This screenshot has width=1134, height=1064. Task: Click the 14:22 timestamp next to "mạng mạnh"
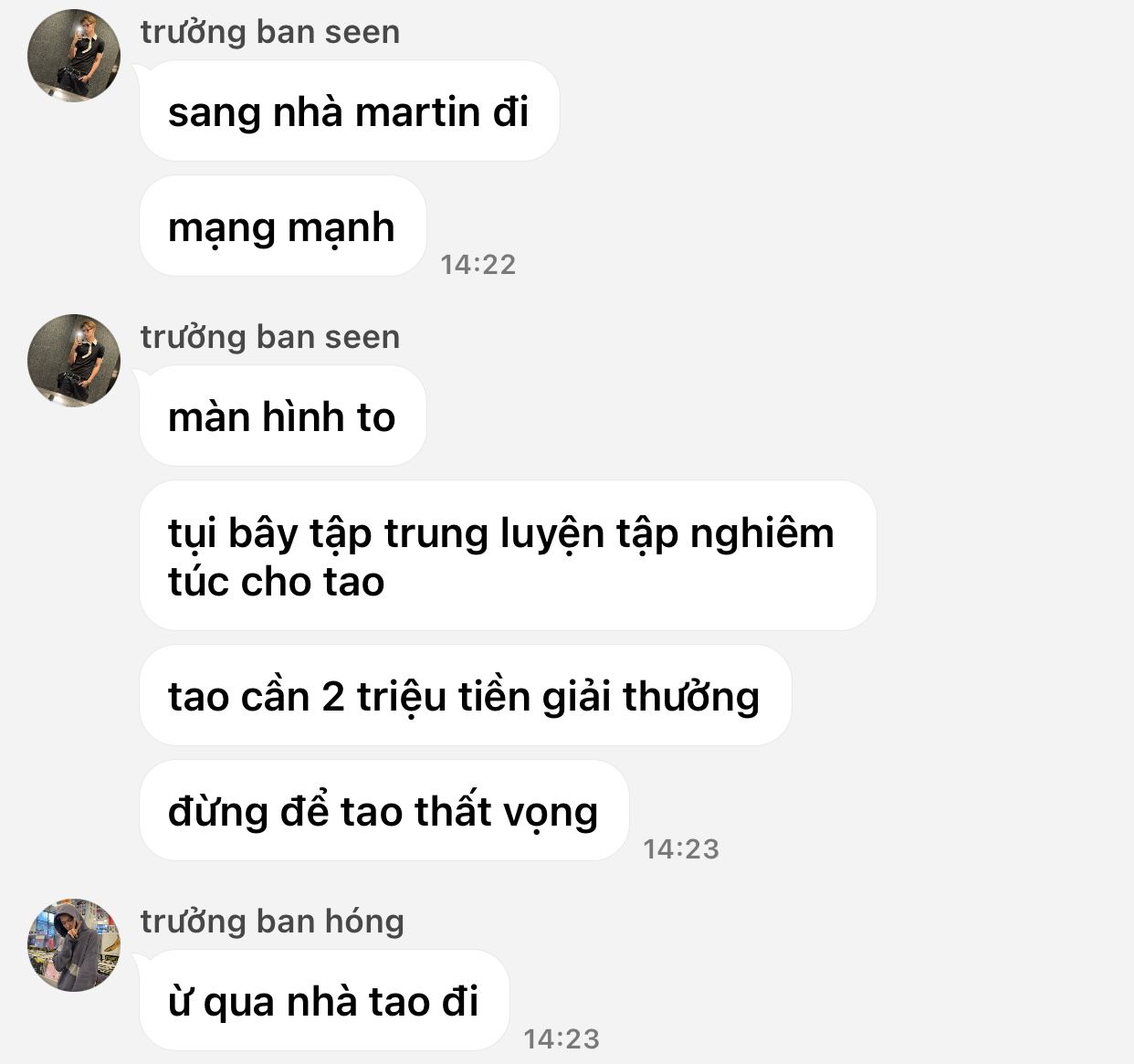478,265
